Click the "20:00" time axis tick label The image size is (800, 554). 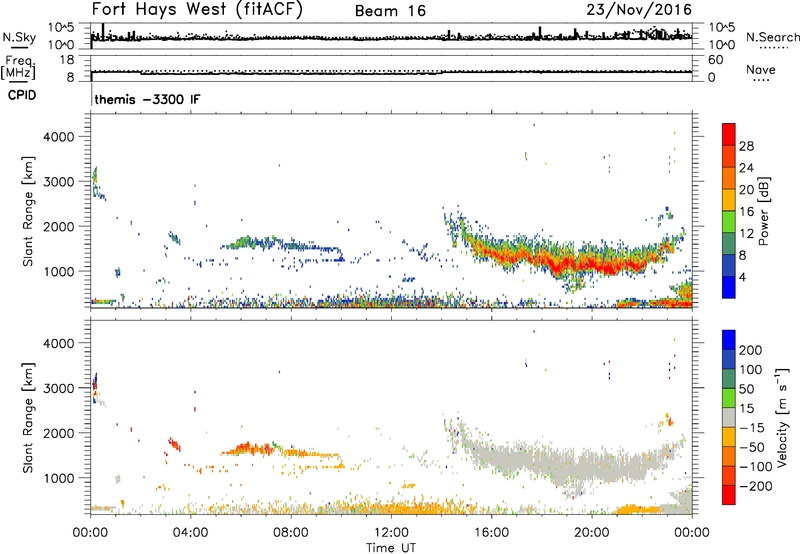pos(591,533)
